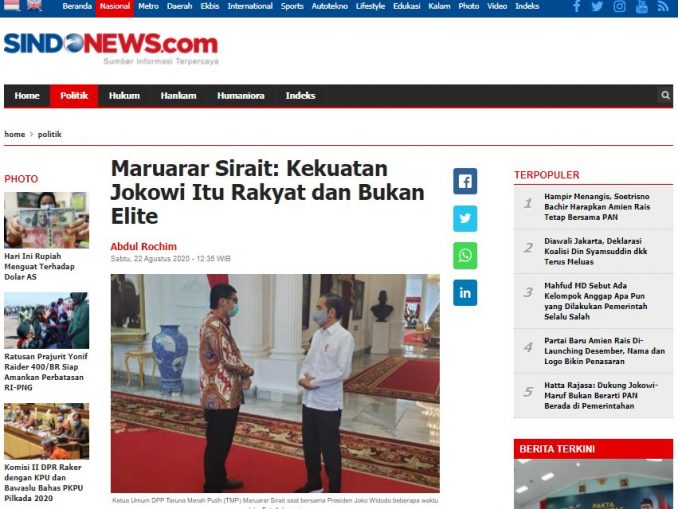678x509 pixels.
Task: Open the RSS feed icon
Action: coord(663,6)
